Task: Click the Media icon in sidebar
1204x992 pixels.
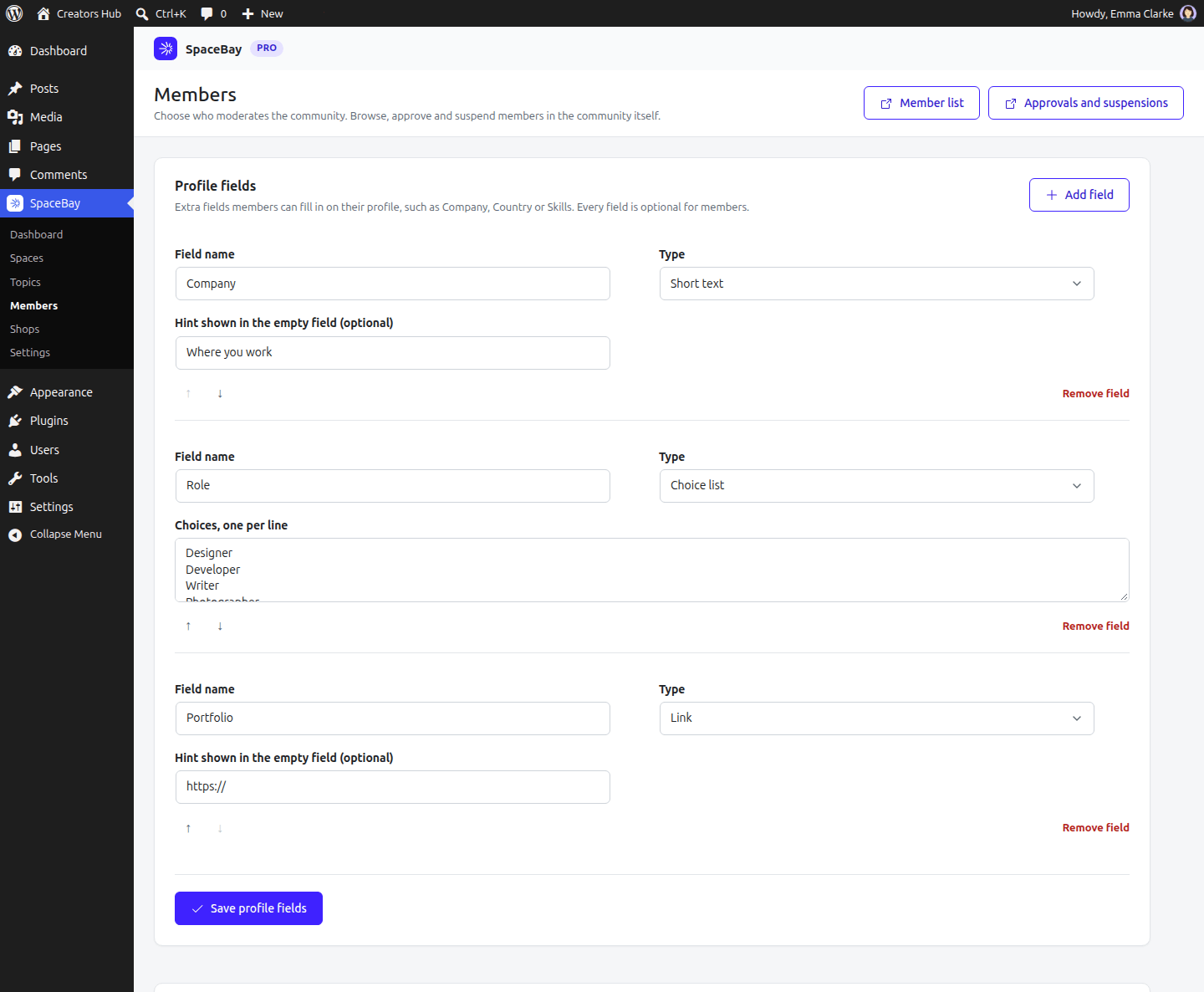Action: click(x=15, y=117)
